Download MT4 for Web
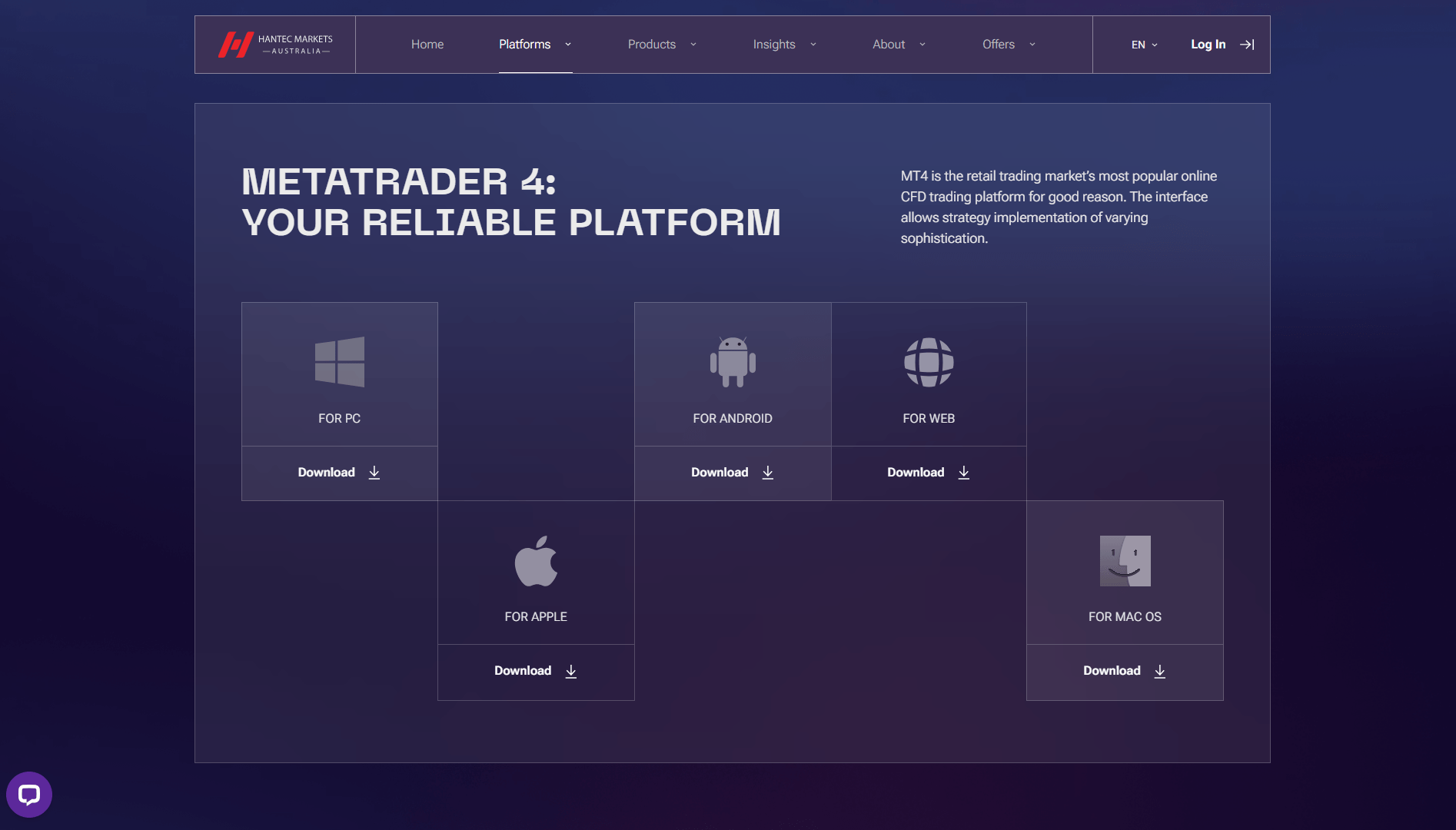The width and height of the screenshot is (1456, 830). (929, 473)
